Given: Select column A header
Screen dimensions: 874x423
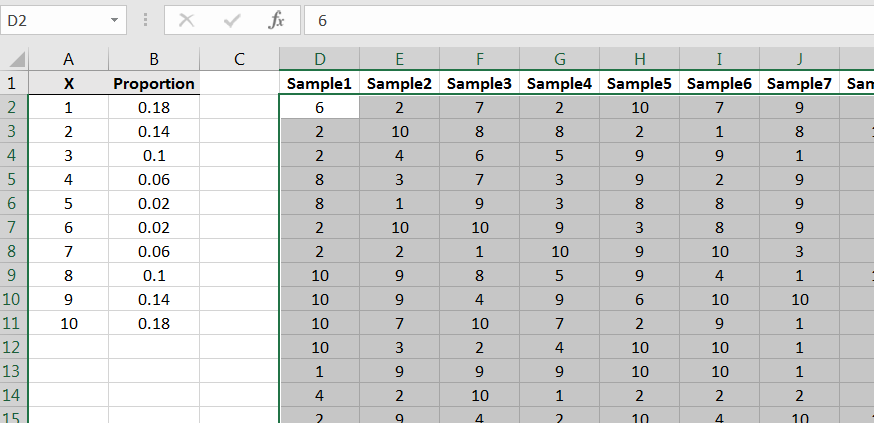Looking at the screenshot, I should click(68, 60).
